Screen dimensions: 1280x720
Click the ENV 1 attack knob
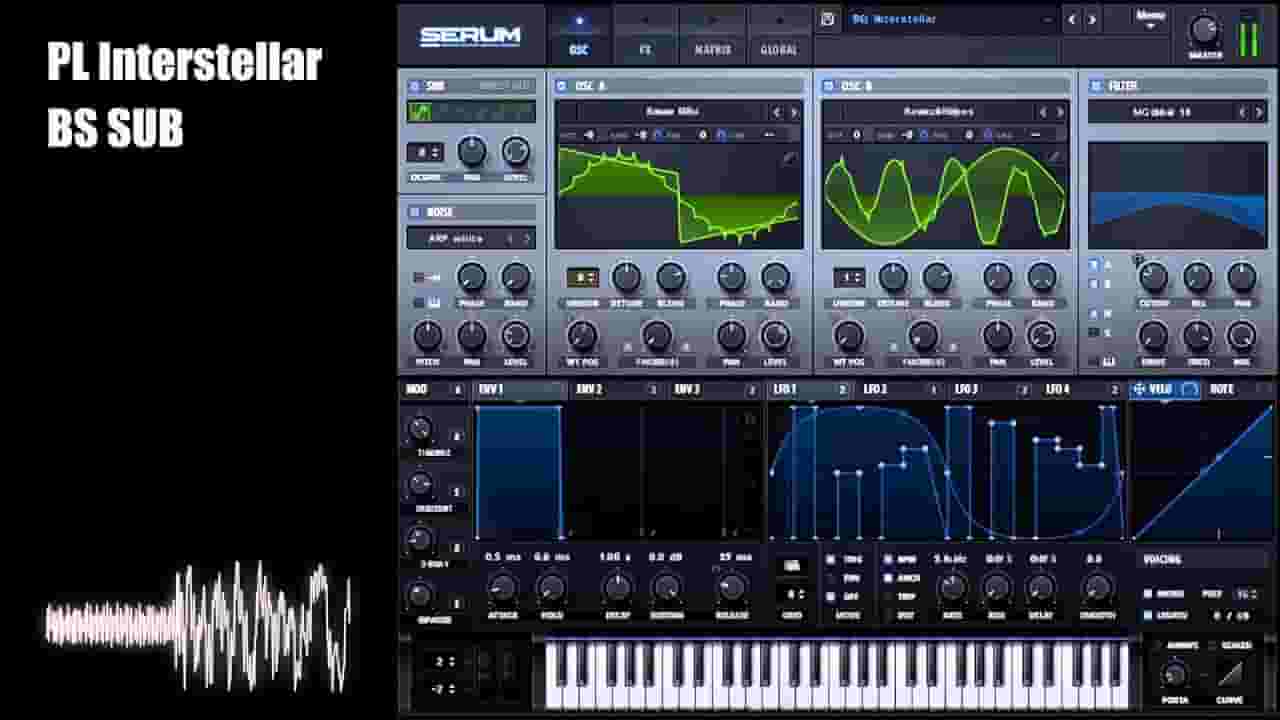pos(502,588)
